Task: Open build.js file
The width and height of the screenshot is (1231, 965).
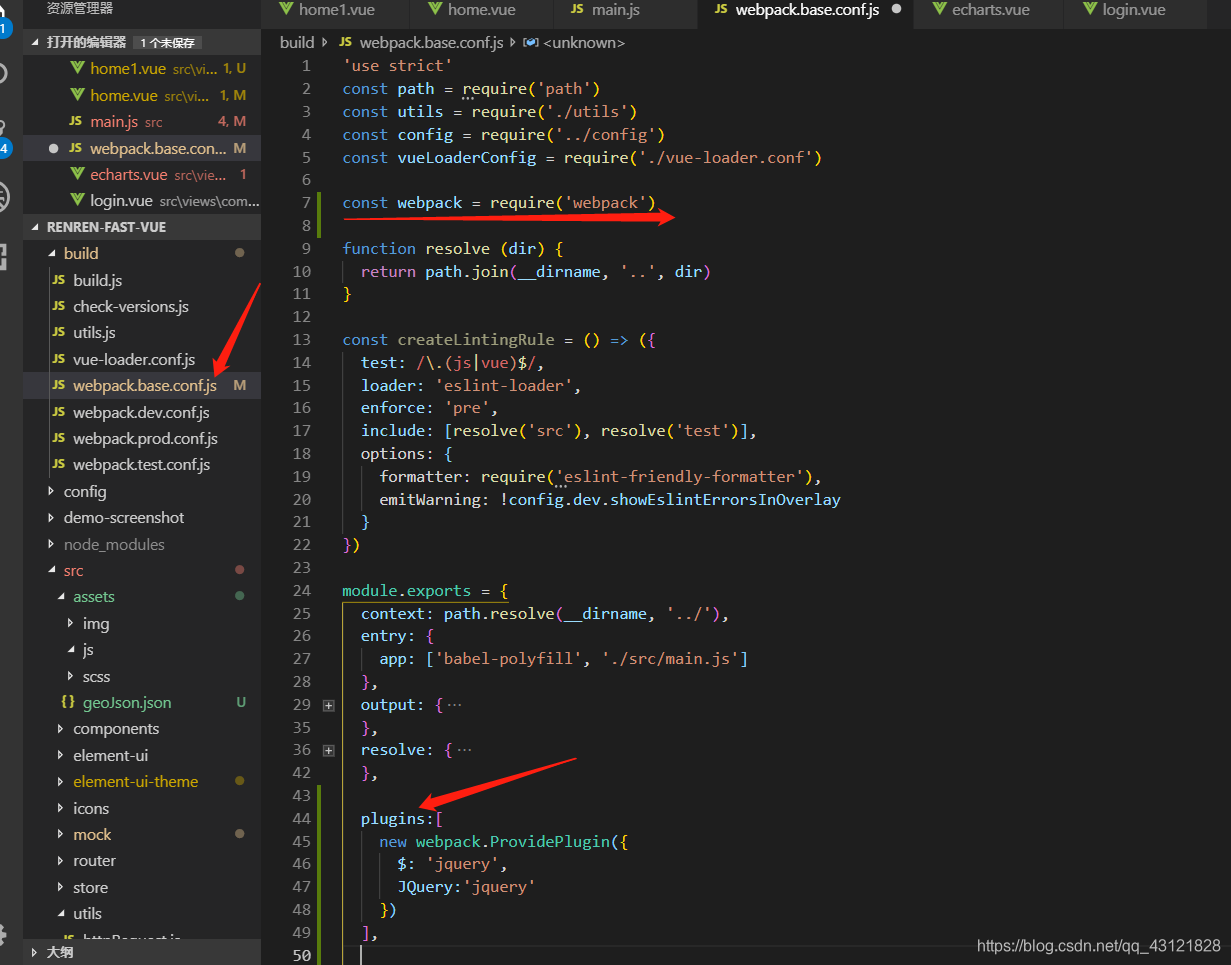Action: pos(98,280)
